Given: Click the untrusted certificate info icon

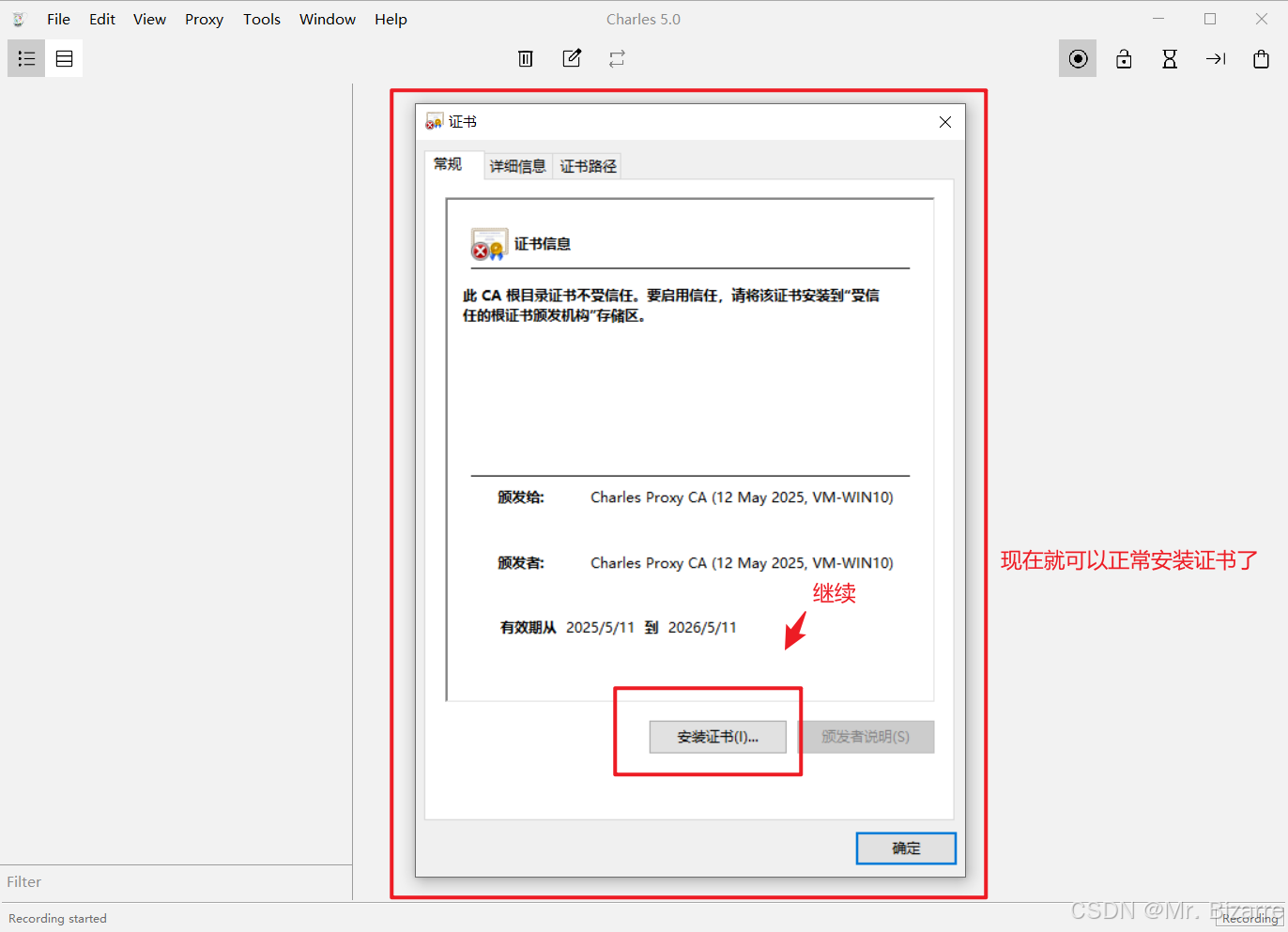Looking at the screenshot, I should point(489,244).
